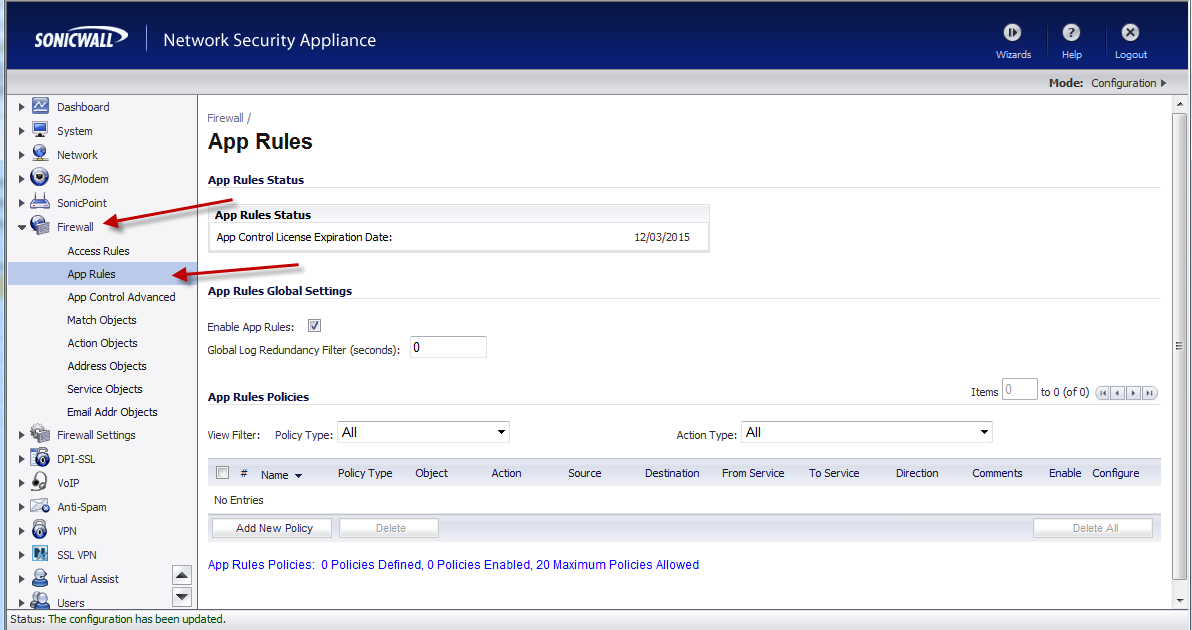Open Action Objects page
The image size is (1192, 630).
[x=102, y=343]
